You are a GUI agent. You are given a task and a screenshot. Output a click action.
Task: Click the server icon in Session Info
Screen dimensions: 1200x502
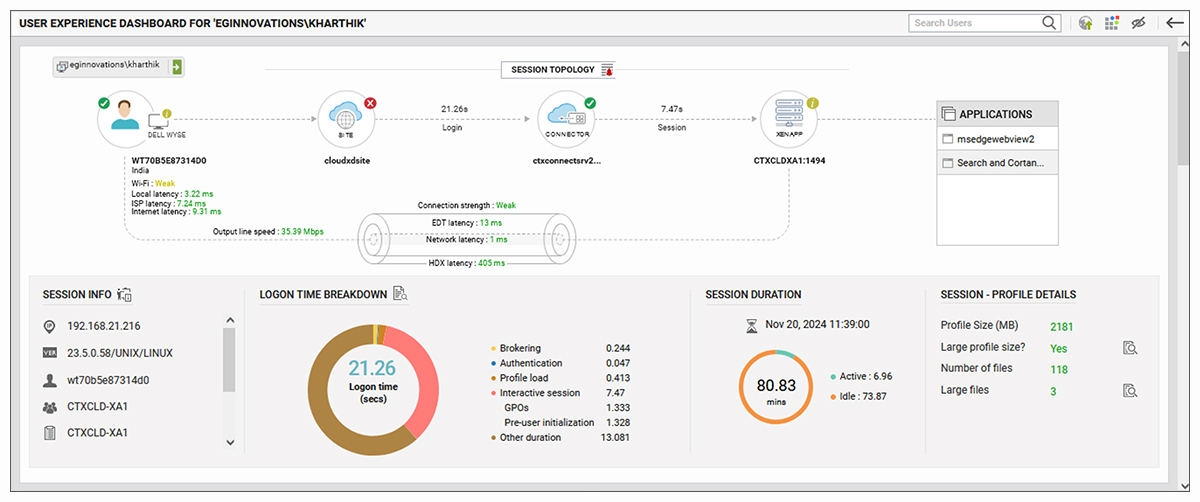pos(49,433)
